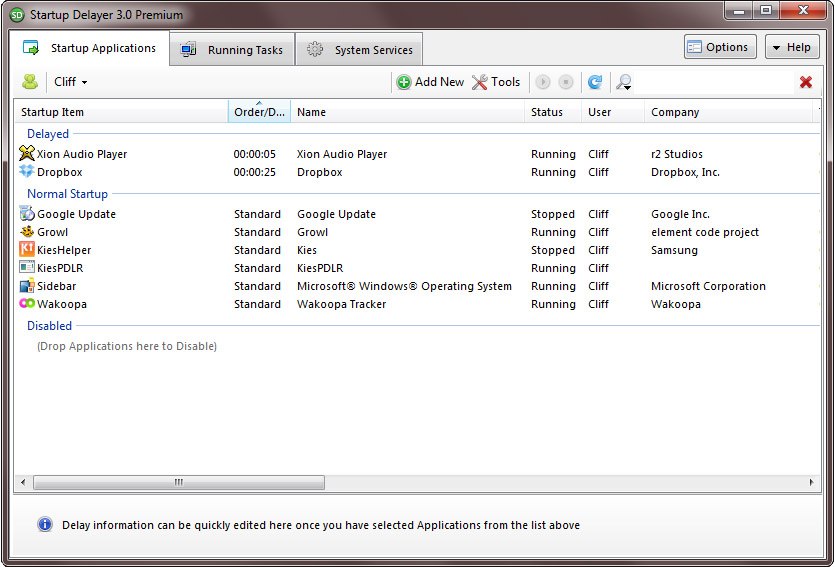Select the Delayed group header

tap(48, 134)
